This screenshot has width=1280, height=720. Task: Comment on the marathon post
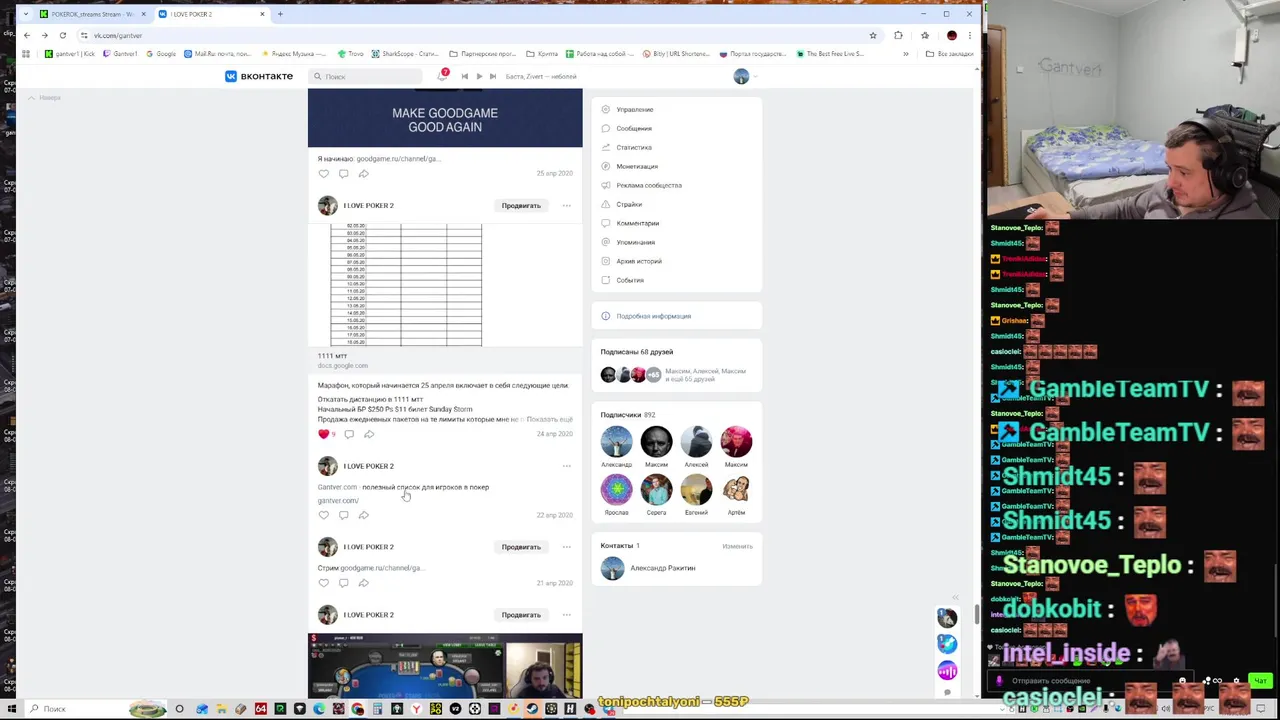point(349,434)
